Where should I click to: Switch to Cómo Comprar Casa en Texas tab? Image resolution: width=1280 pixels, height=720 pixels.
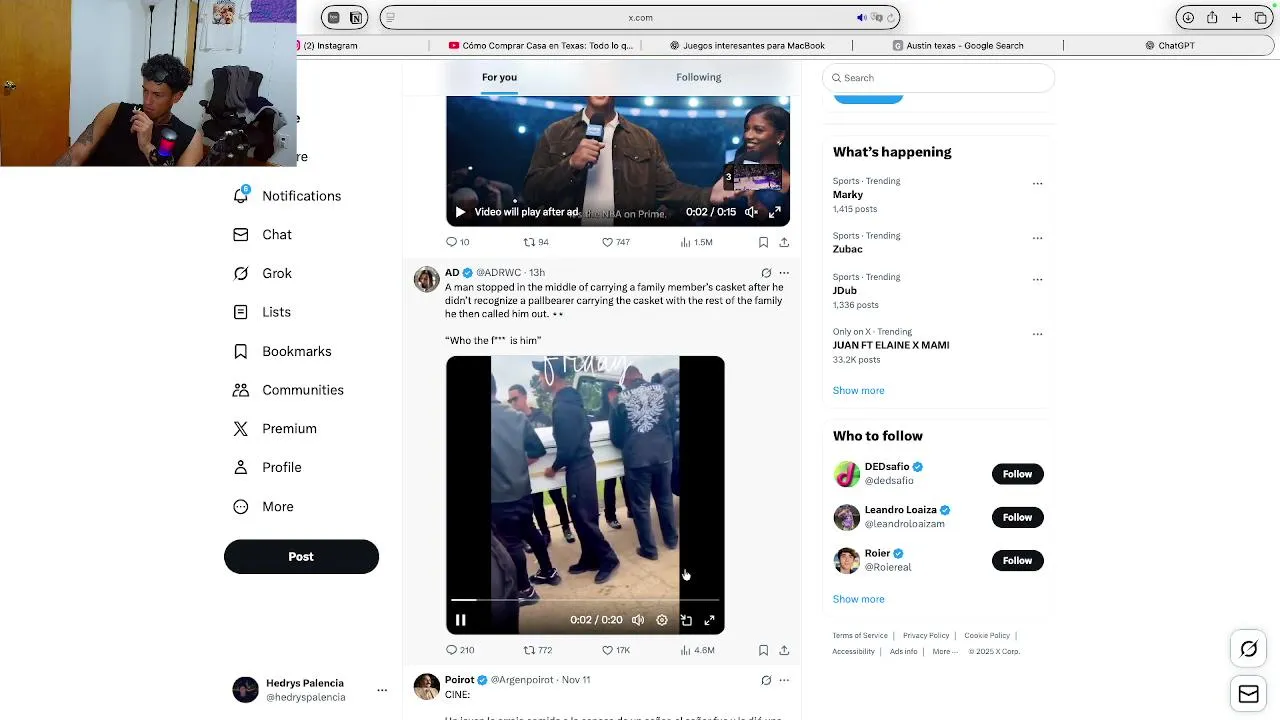(541, 45)
